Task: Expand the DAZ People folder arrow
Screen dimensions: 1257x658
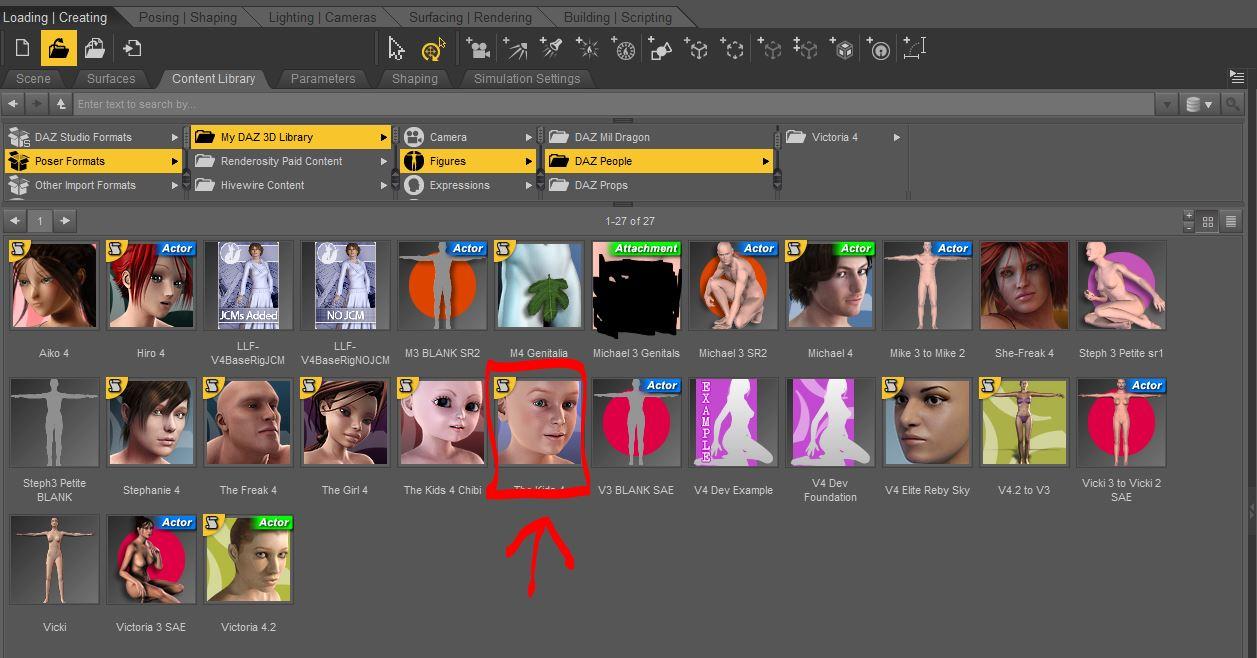Action: pos(766,161)
